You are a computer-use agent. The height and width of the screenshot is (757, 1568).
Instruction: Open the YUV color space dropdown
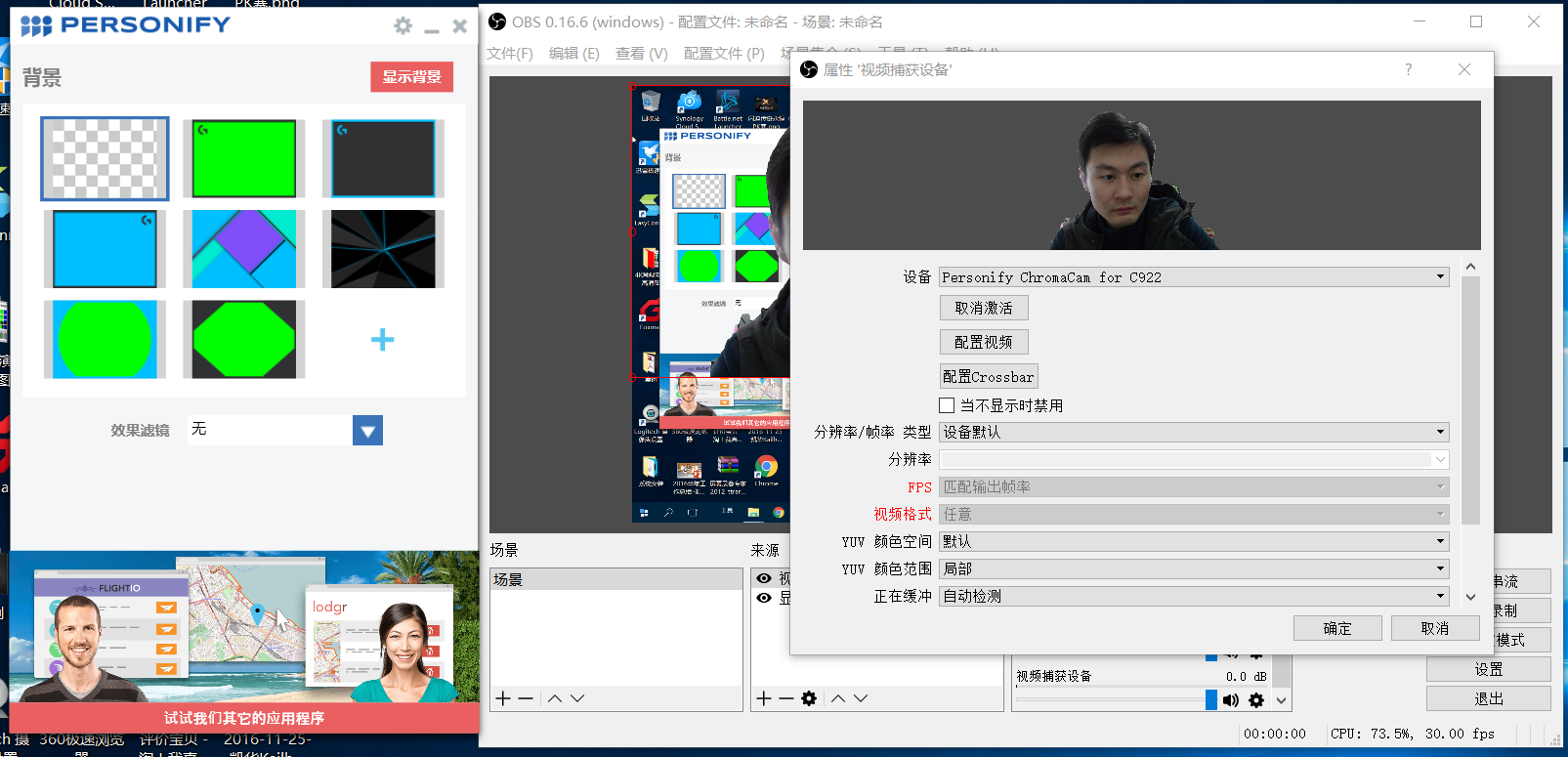tap(1194, 541)
